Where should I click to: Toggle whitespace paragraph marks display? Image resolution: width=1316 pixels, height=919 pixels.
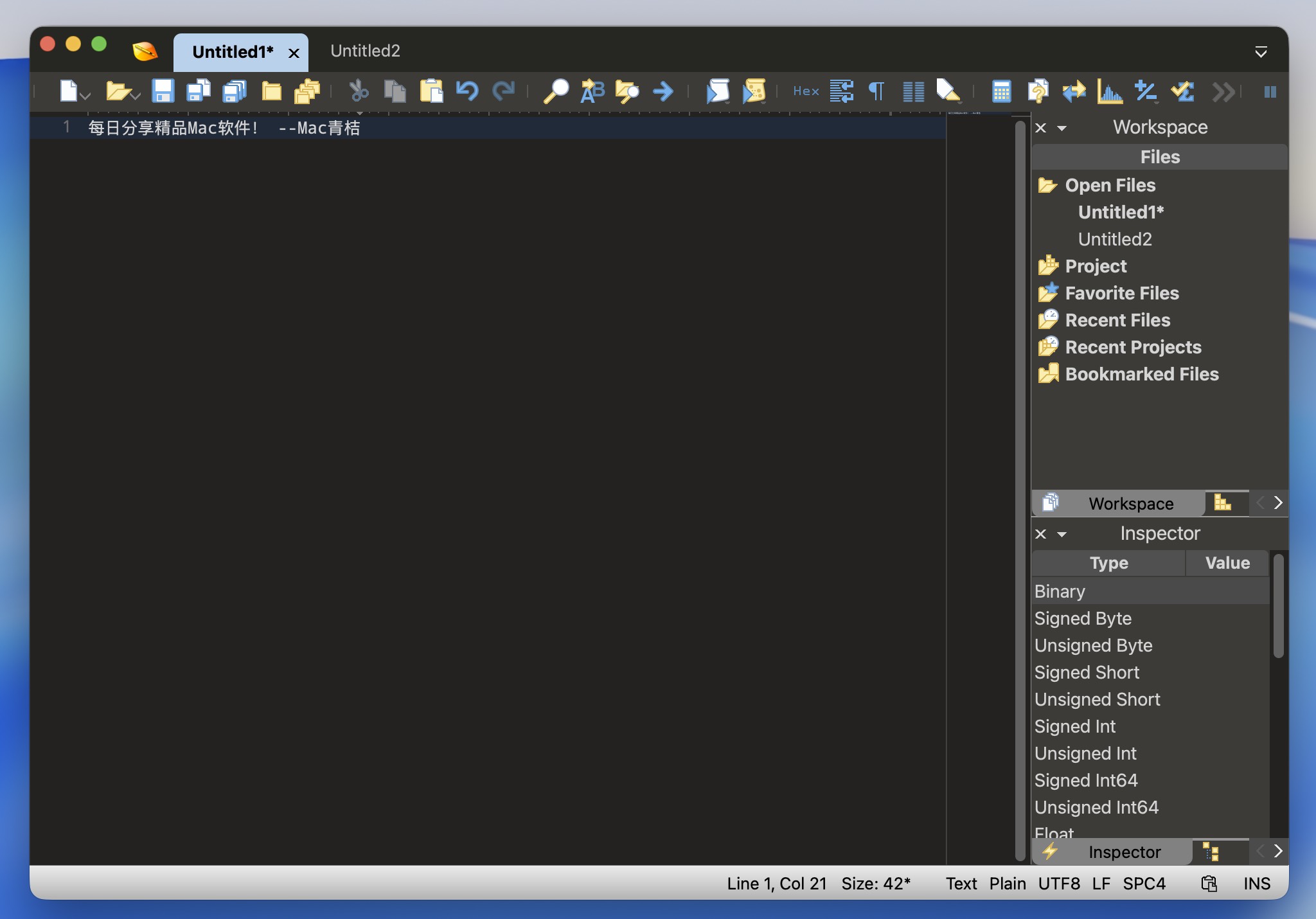pyautogui.click(x=876, y=91)
